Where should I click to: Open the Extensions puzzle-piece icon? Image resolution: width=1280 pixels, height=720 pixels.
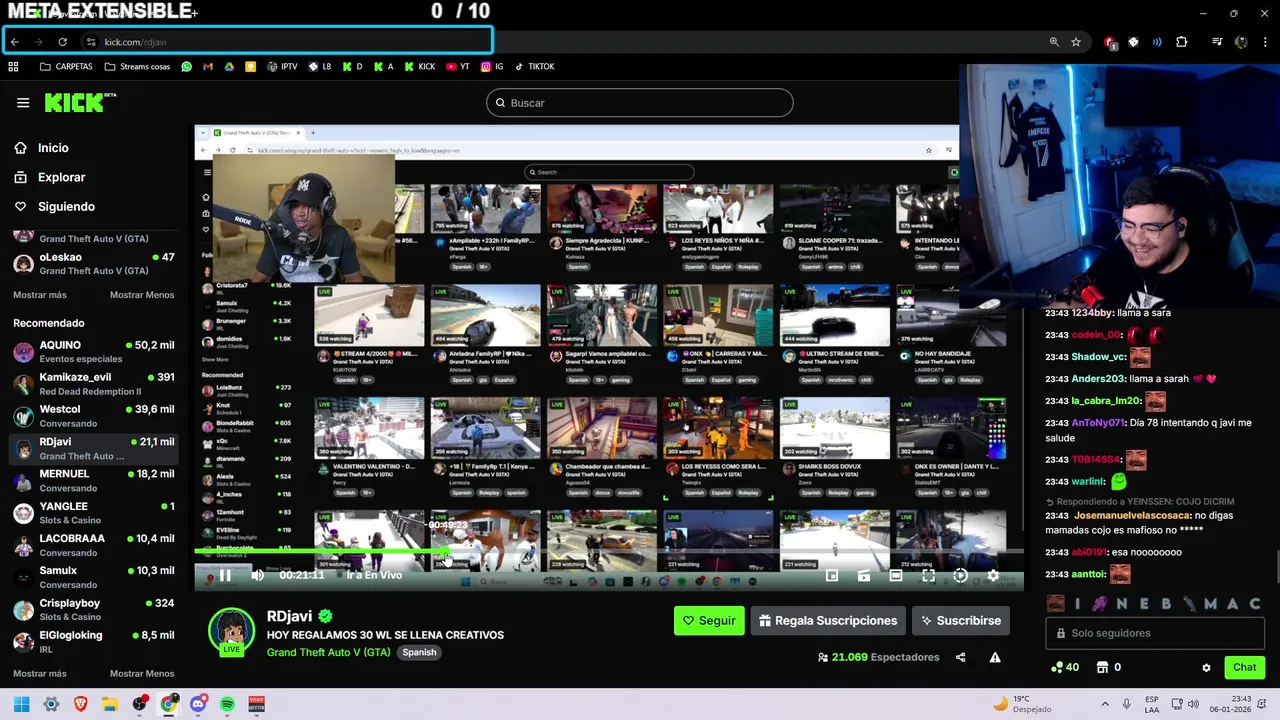tap(1182, 42)
